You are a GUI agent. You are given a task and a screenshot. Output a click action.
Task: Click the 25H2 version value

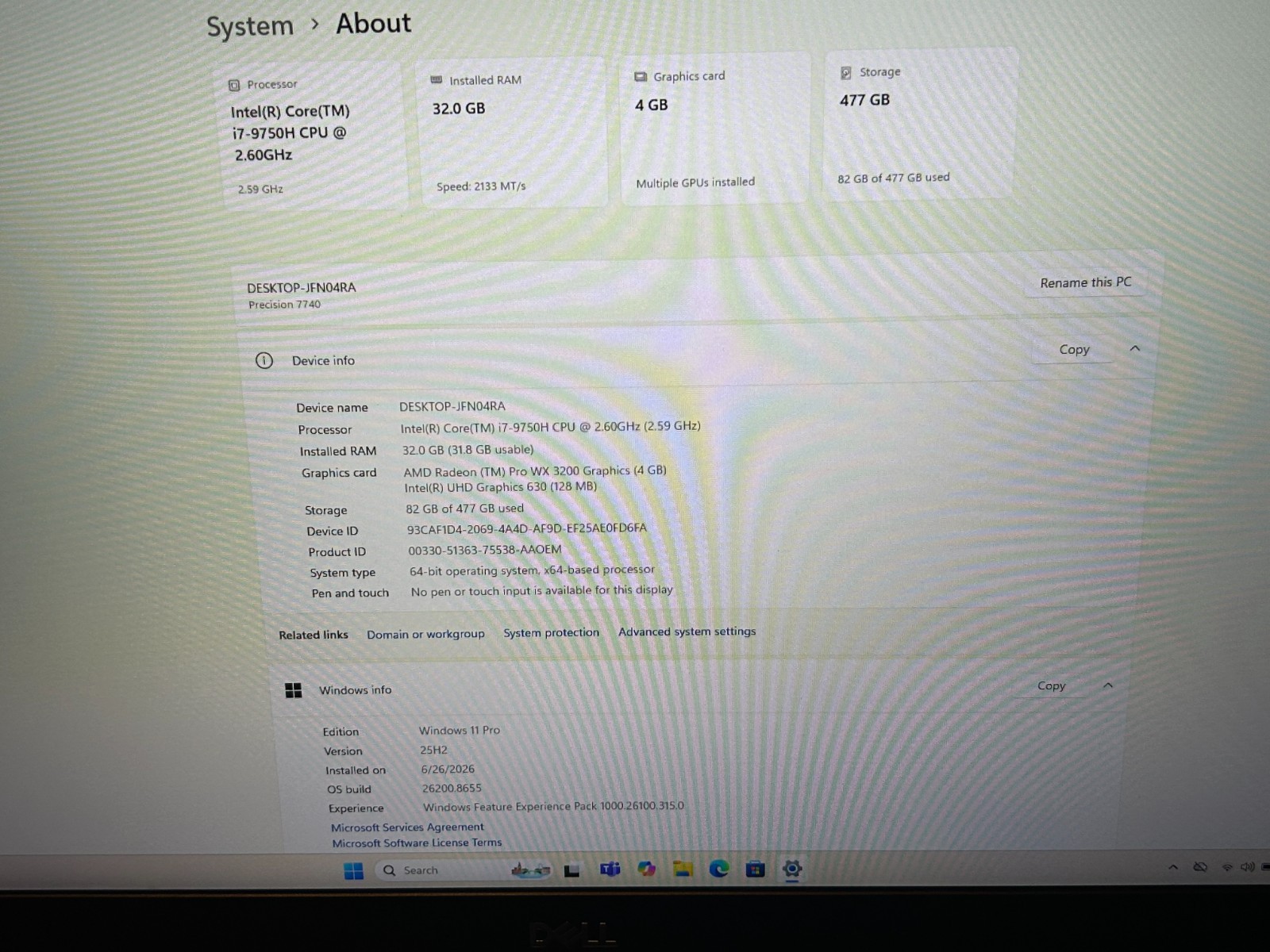434,750
